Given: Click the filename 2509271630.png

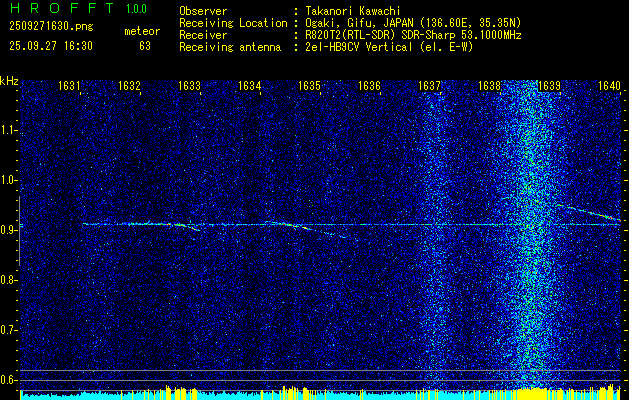Looking at the screenshot, I should click(x=51, y=26).
